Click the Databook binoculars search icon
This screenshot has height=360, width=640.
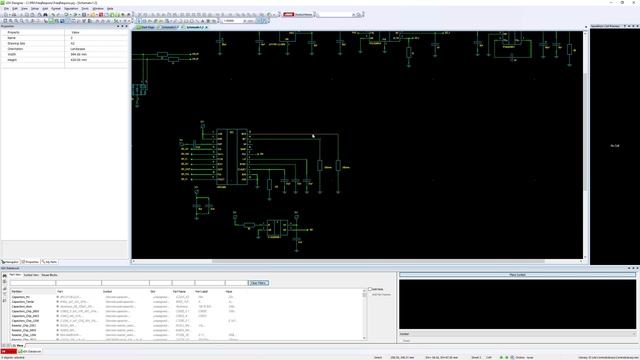(4, 276)
